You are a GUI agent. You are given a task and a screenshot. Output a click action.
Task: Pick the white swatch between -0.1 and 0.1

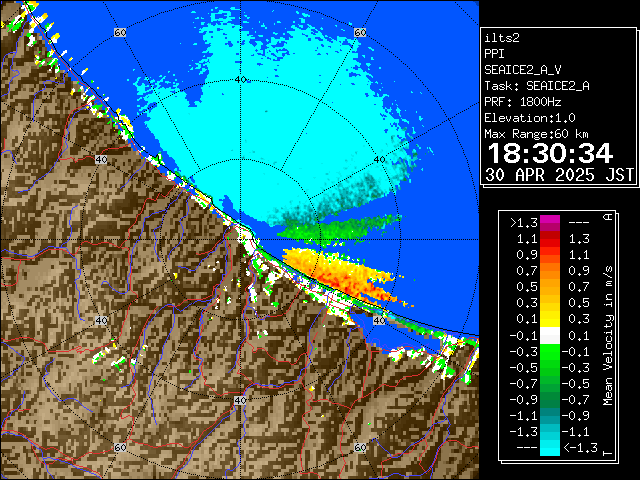pos(550,336)
